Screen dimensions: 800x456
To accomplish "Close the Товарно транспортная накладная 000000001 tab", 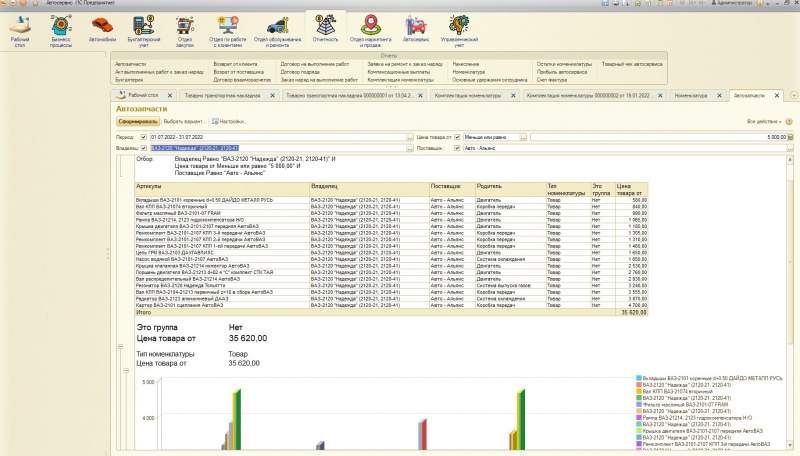I will [x=420, y=95].
